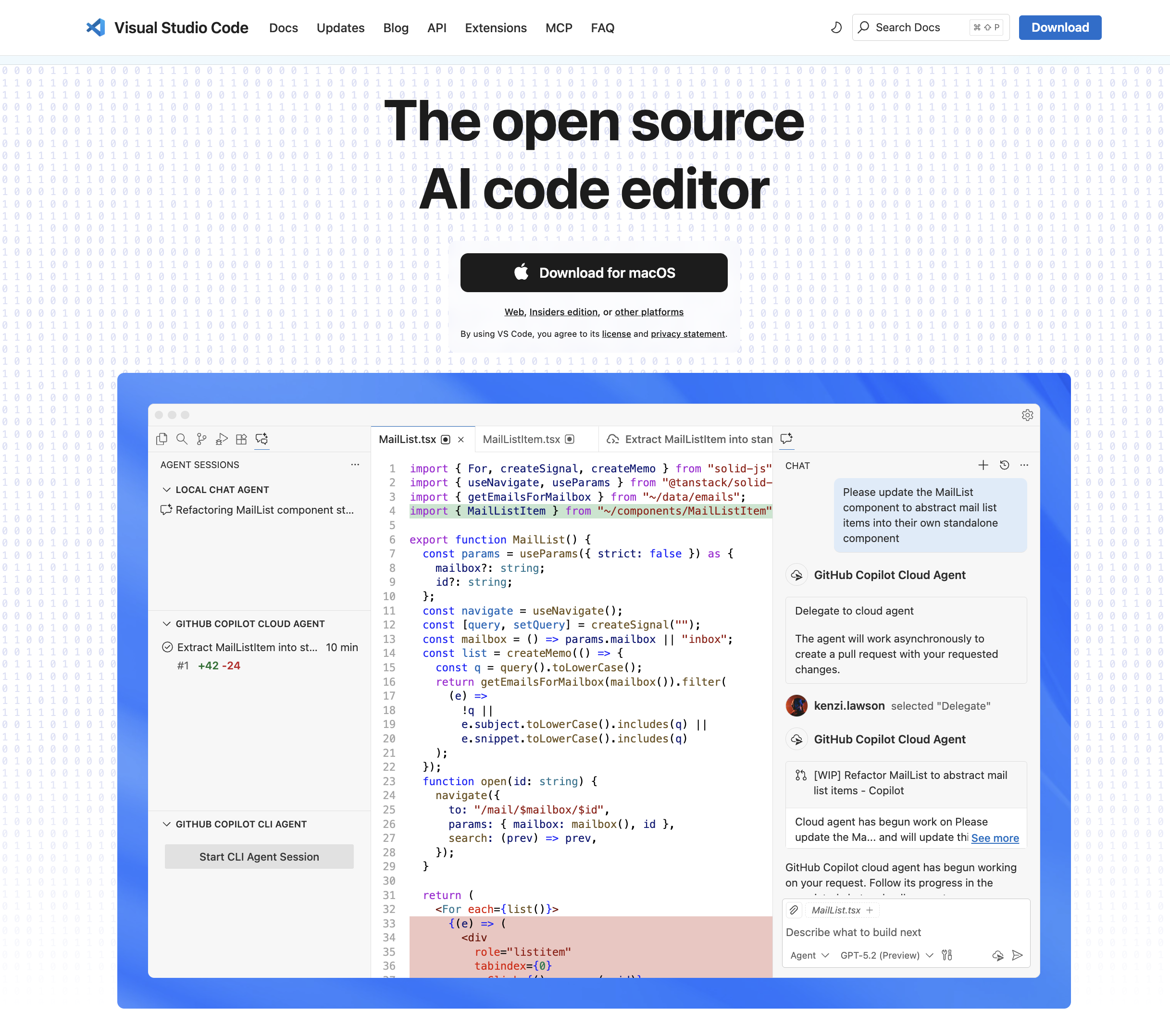Open the MCP nav item
1170x1036 pixels.
(559, 27)
